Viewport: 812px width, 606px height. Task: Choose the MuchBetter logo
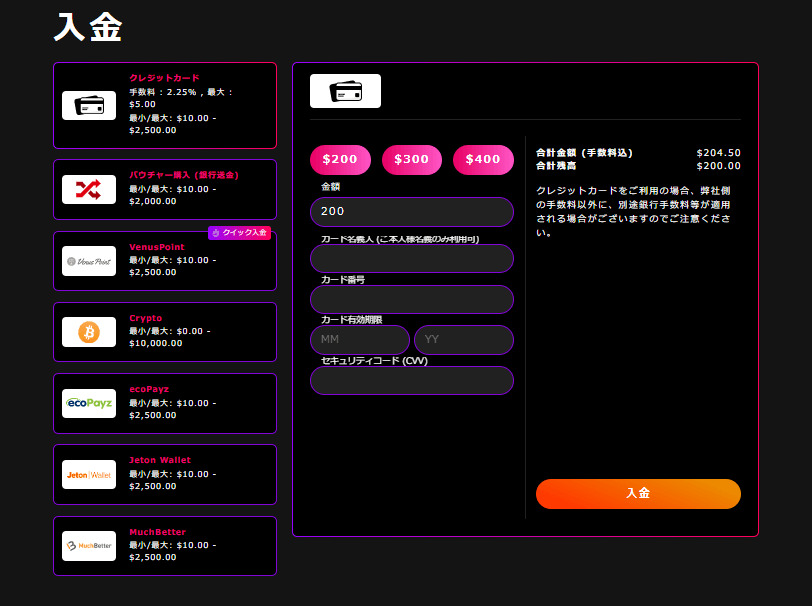coord(89,546)
